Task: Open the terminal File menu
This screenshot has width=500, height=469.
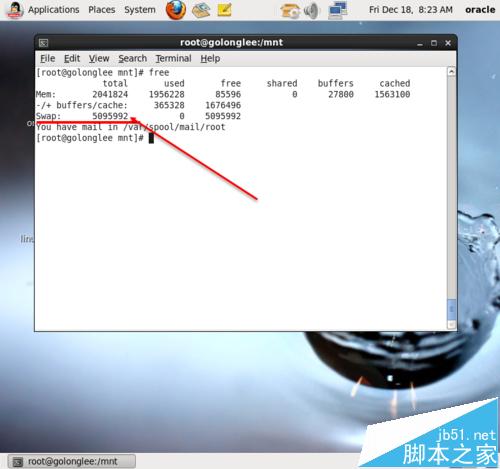Action: 47,58
